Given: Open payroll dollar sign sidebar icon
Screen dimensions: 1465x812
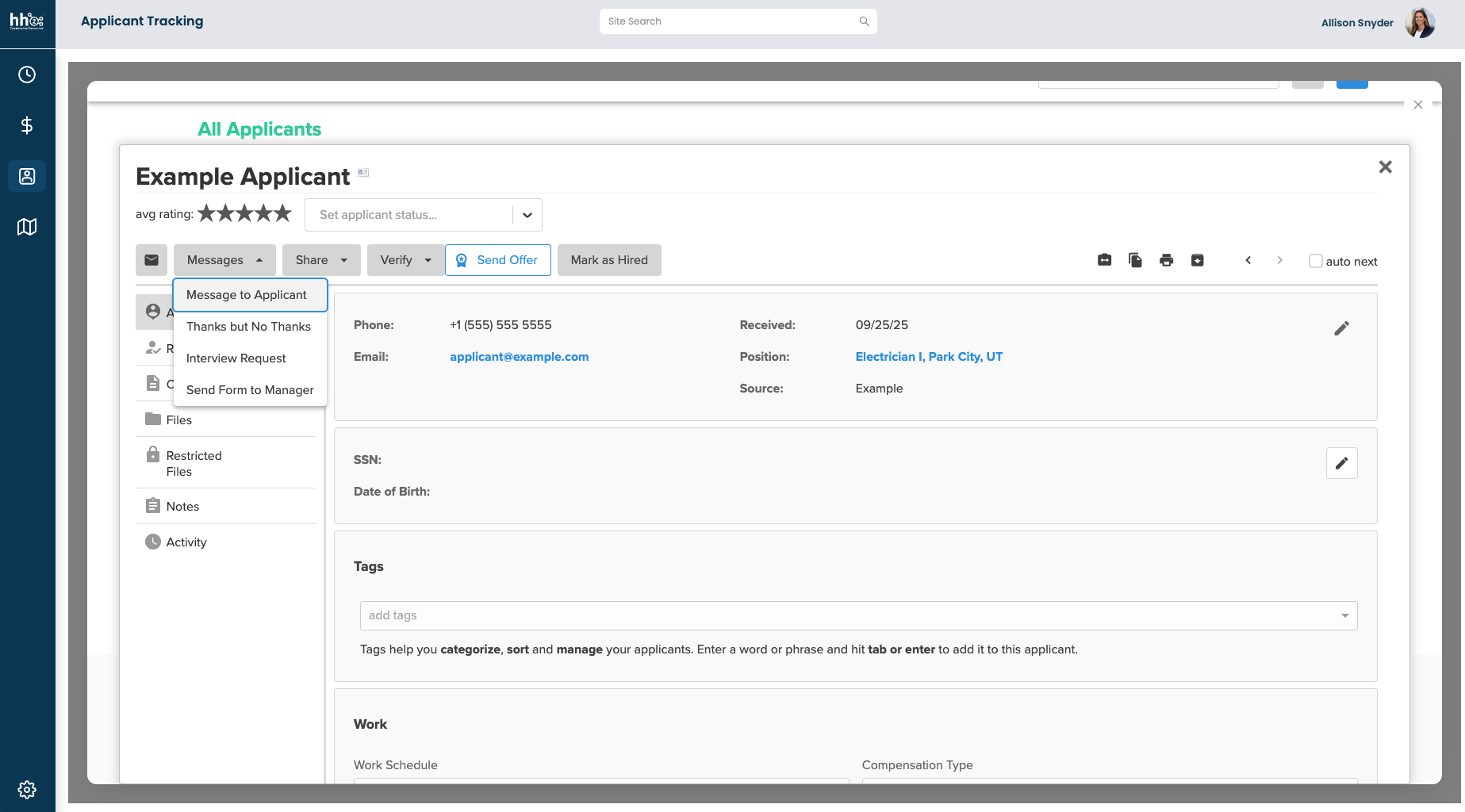Looking at the screenshot, I should point(27,125).
